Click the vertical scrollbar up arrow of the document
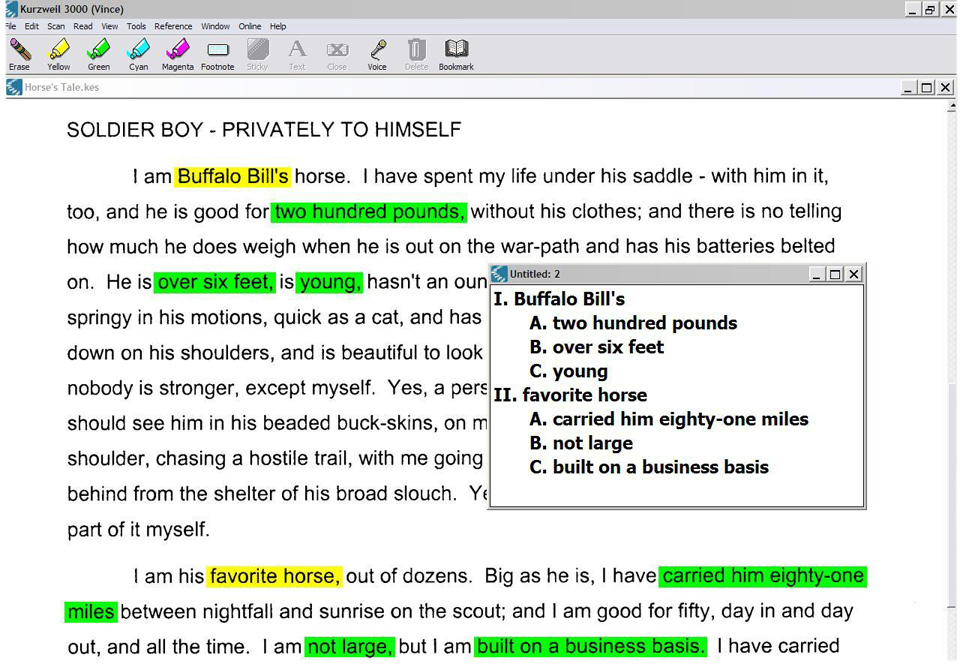Viewport: 960px width, 670px height. click(952, 107)
